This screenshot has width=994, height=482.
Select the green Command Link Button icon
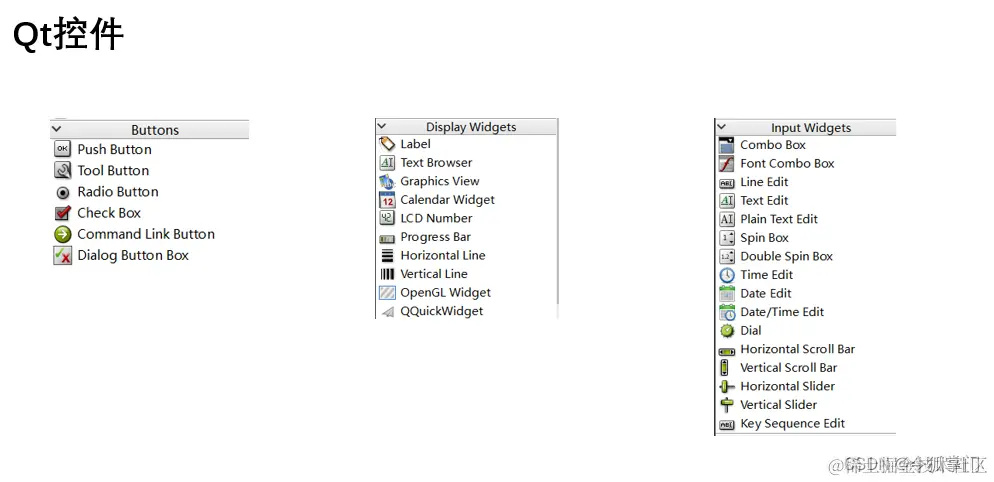(62, 234)
